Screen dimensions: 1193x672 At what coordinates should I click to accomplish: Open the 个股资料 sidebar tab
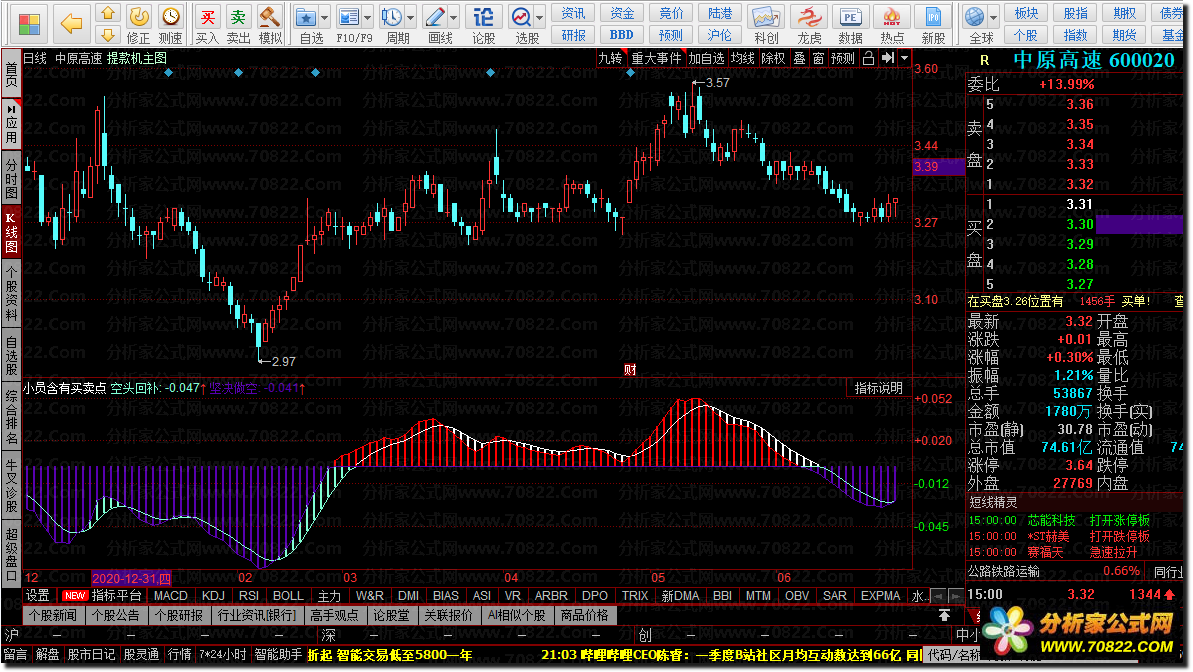pyautogui.click(x=11, y=293)
